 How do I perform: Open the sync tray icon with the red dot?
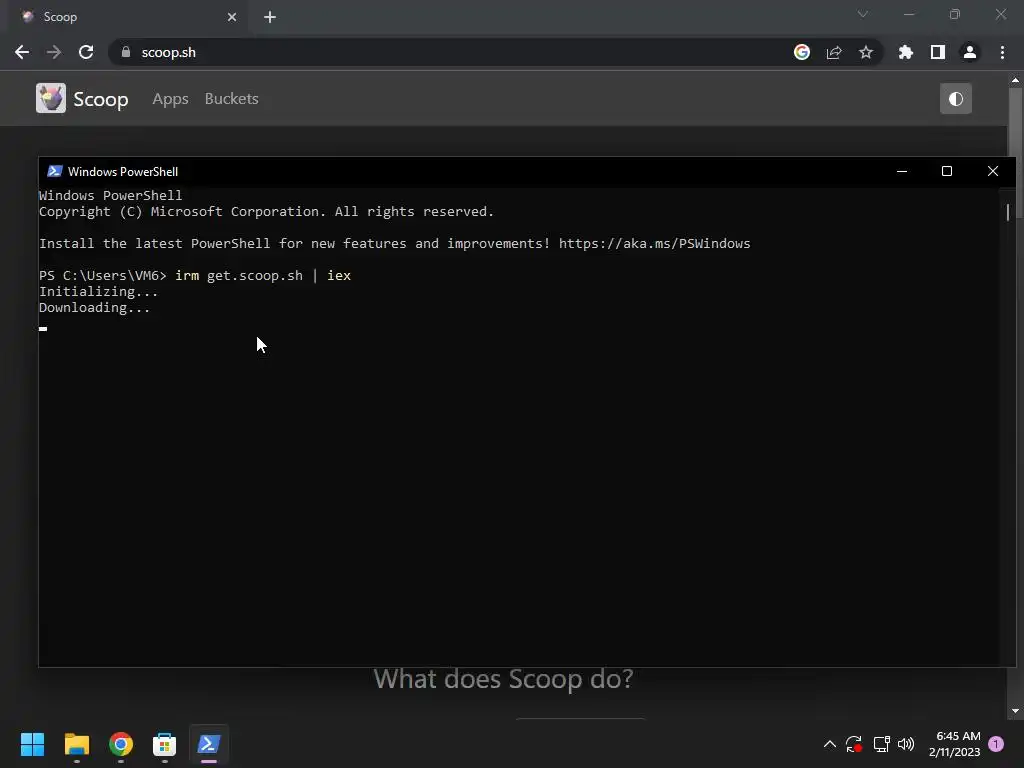pos(854,744)
